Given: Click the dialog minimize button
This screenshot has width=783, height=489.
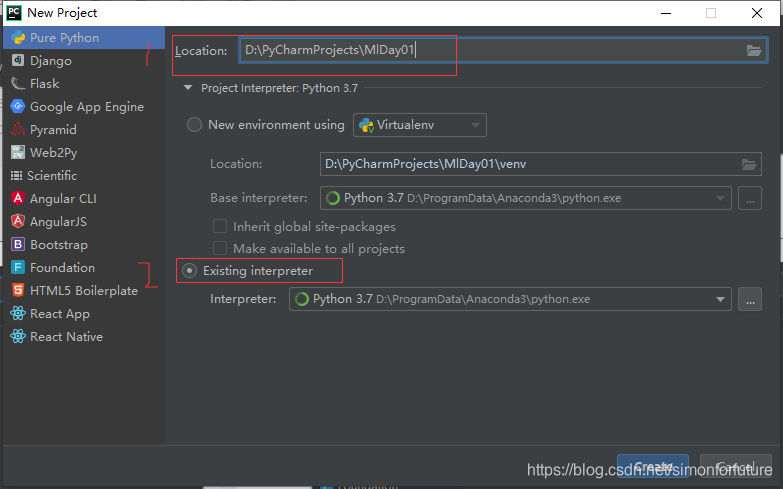Looking at the screenshot, I should (666, 13).
